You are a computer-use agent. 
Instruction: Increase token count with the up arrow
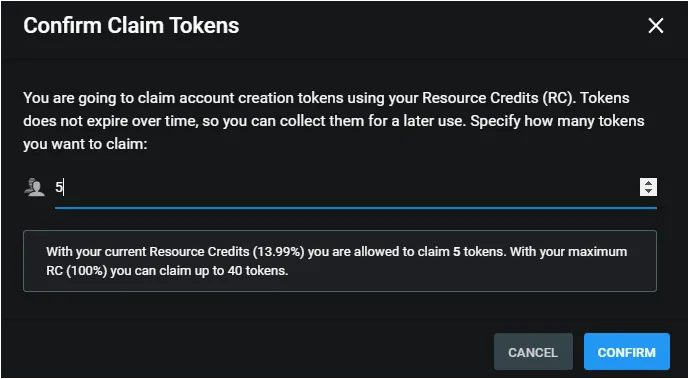click(648, 183)
